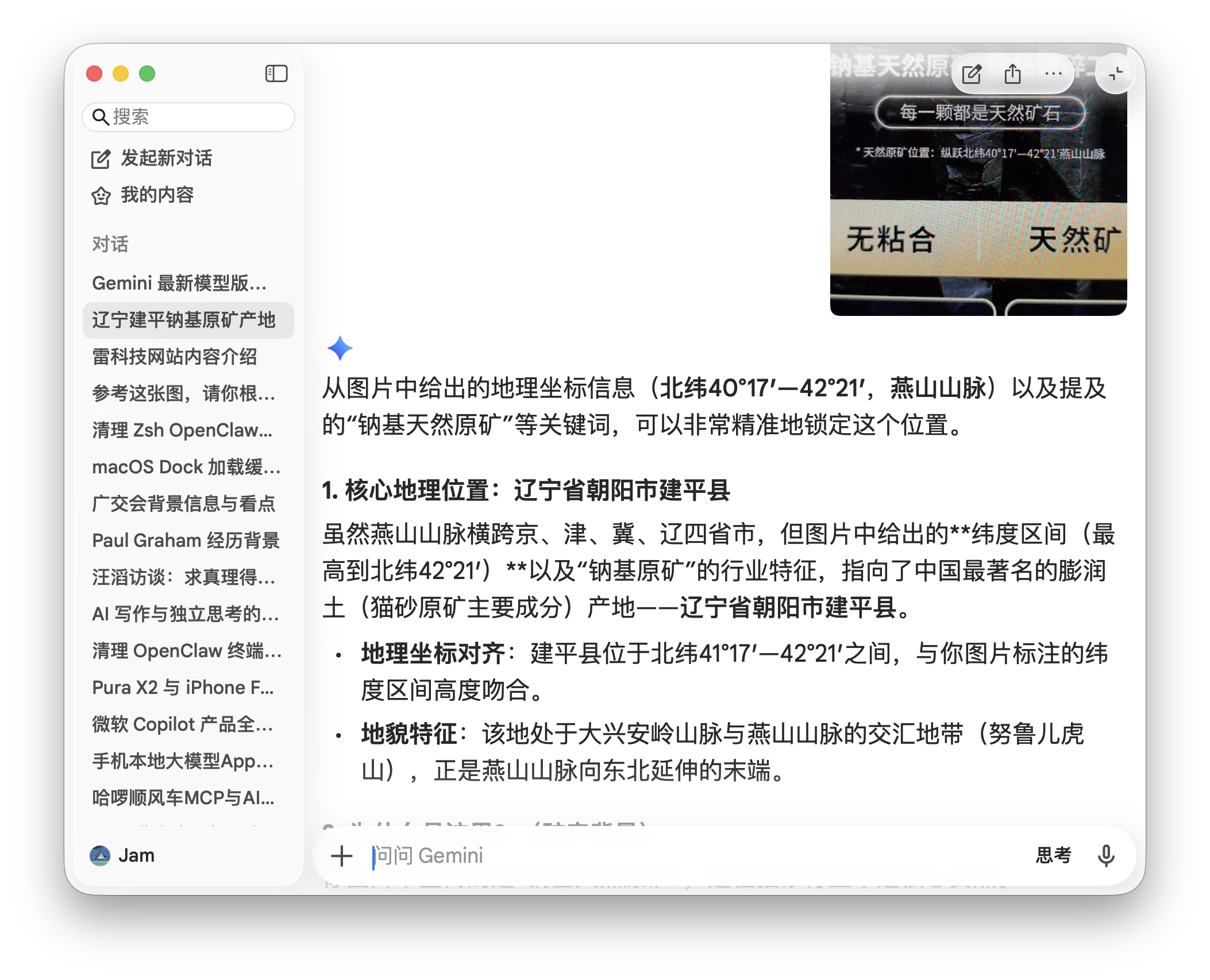Click the pencil icon next to 发起新对话
1210x980 pixels.
tap(101, 159)
